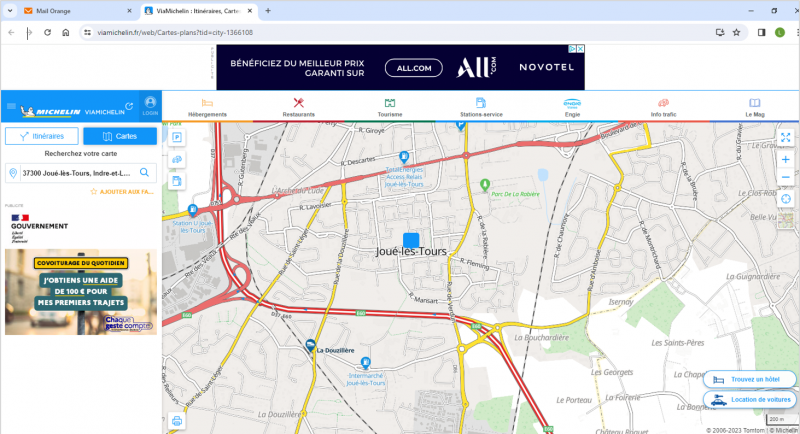Viewport: 800px width, 434px height.
Task: Click the Parc De La Rabière green pin
Action: (x=485, y=185)
